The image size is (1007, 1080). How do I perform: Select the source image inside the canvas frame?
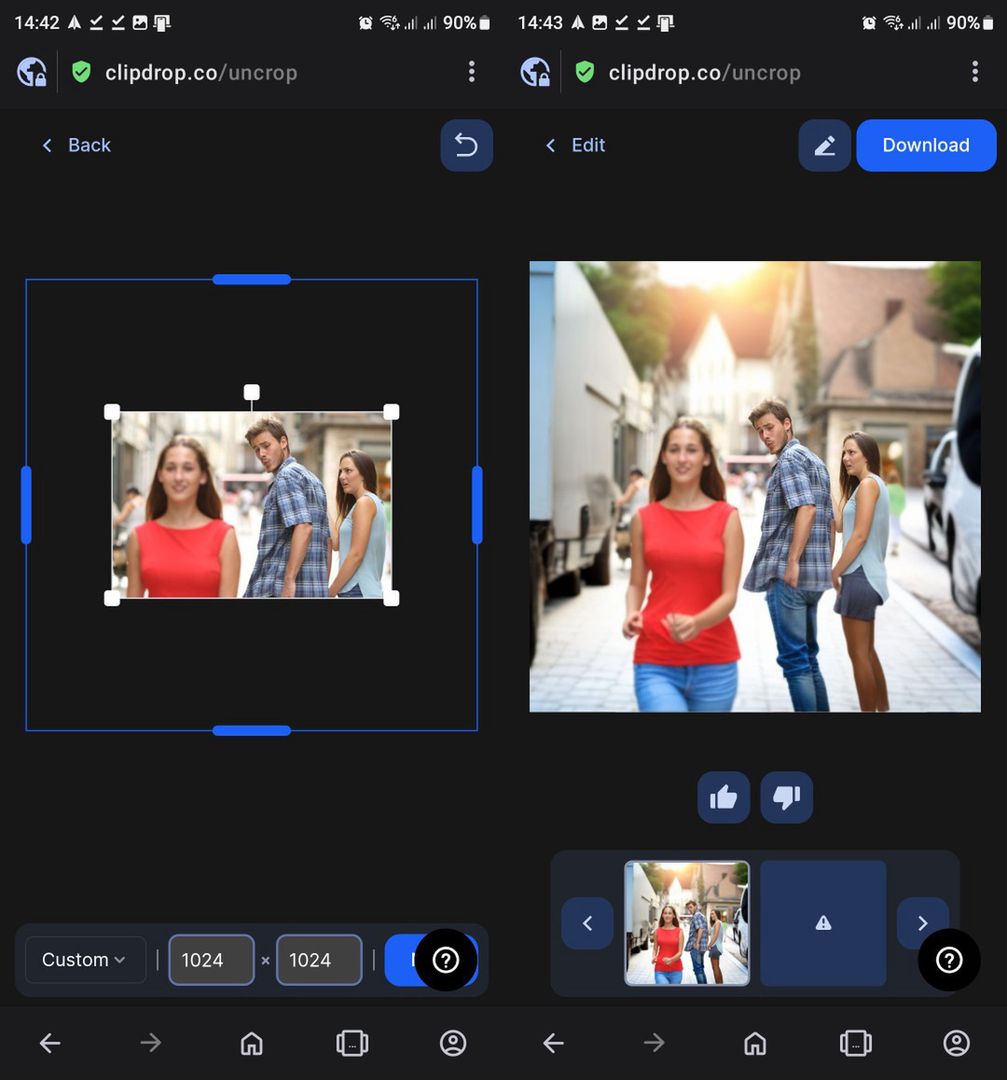pyautogui.click(x=251, y=505)
